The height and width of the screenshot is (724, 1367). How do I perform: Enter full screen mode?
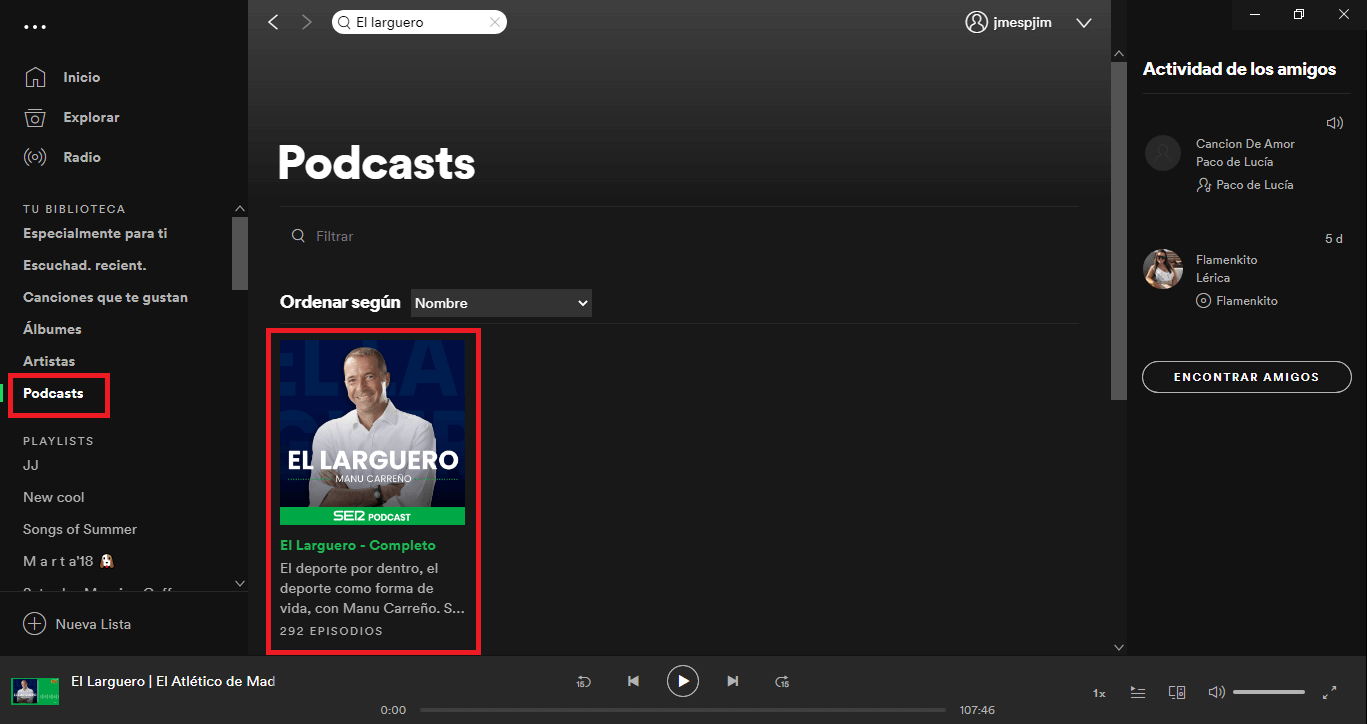click(x=1330, y=692)
